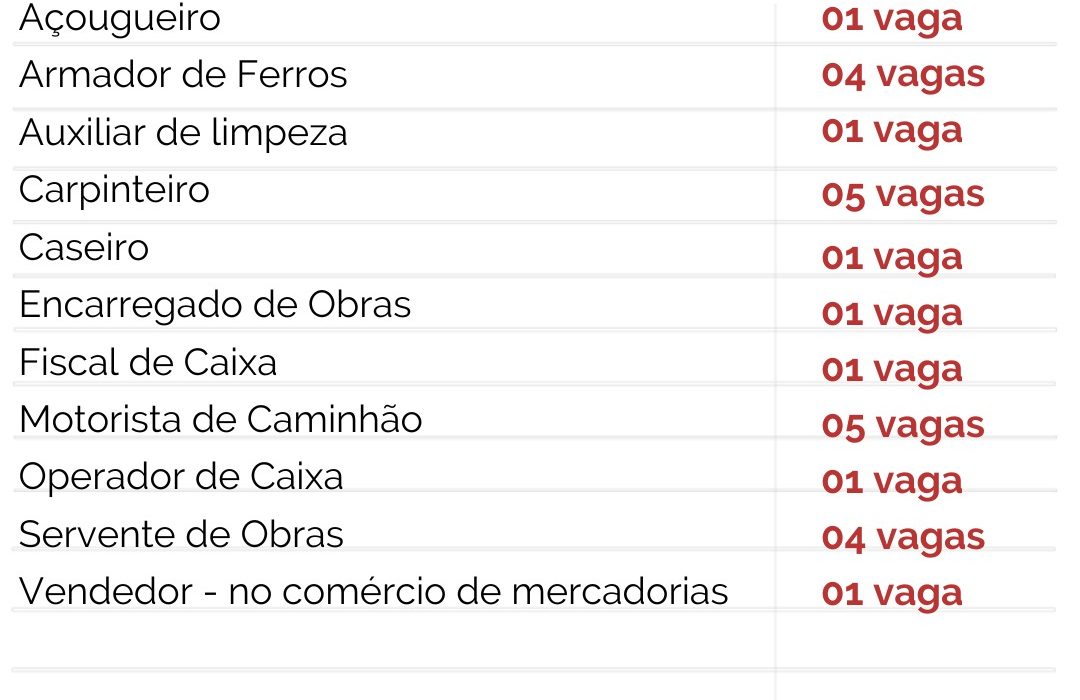
Task: Click the 04 vagas count for Armador de Ferros
Action: point(903,74)
